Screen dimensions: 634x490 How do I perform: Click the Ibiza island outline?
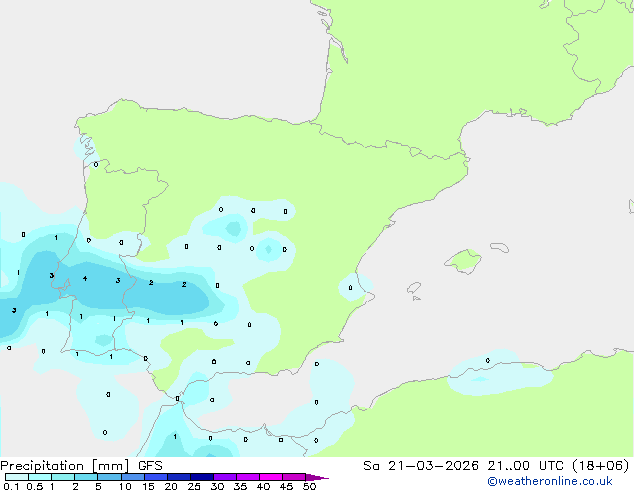coord(414,288)
